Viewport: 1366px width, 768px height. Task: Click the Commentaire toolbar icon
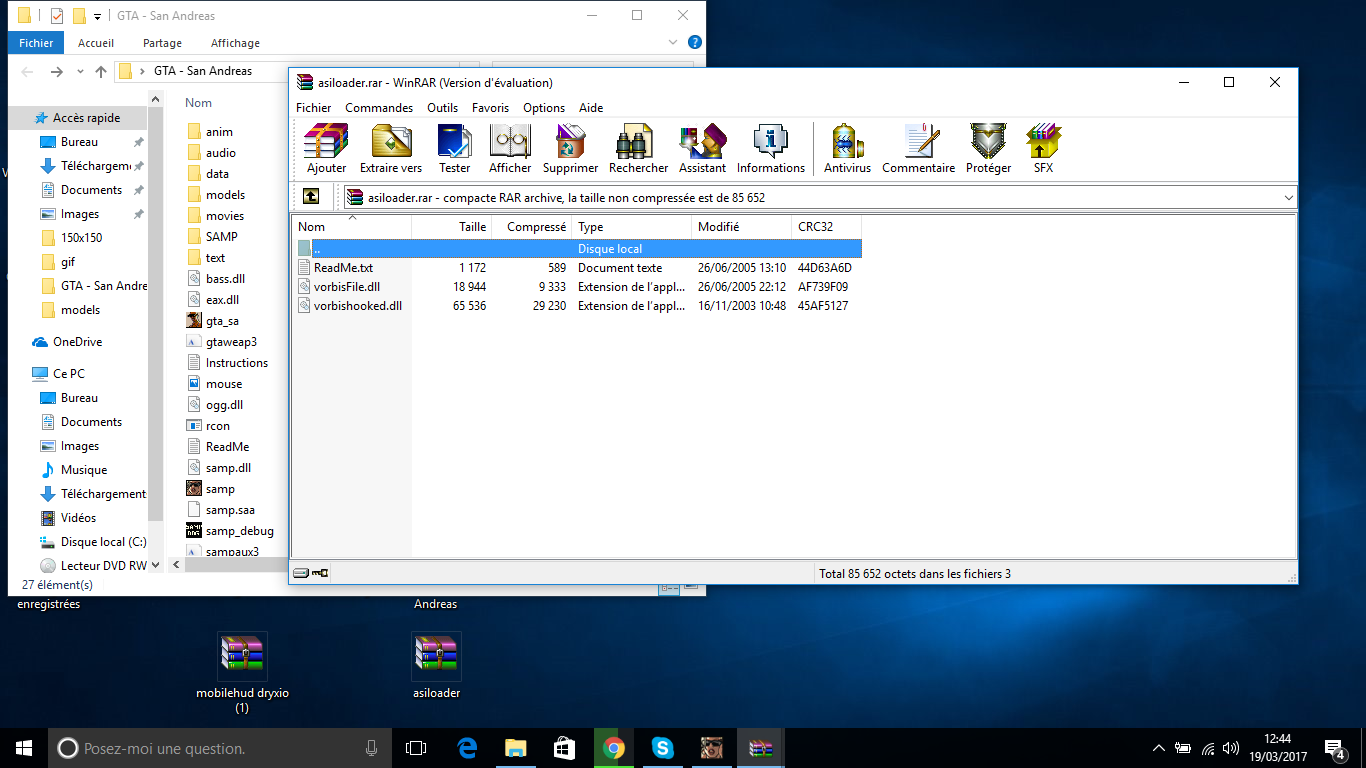pyautogui.click(x=918, y=149)
